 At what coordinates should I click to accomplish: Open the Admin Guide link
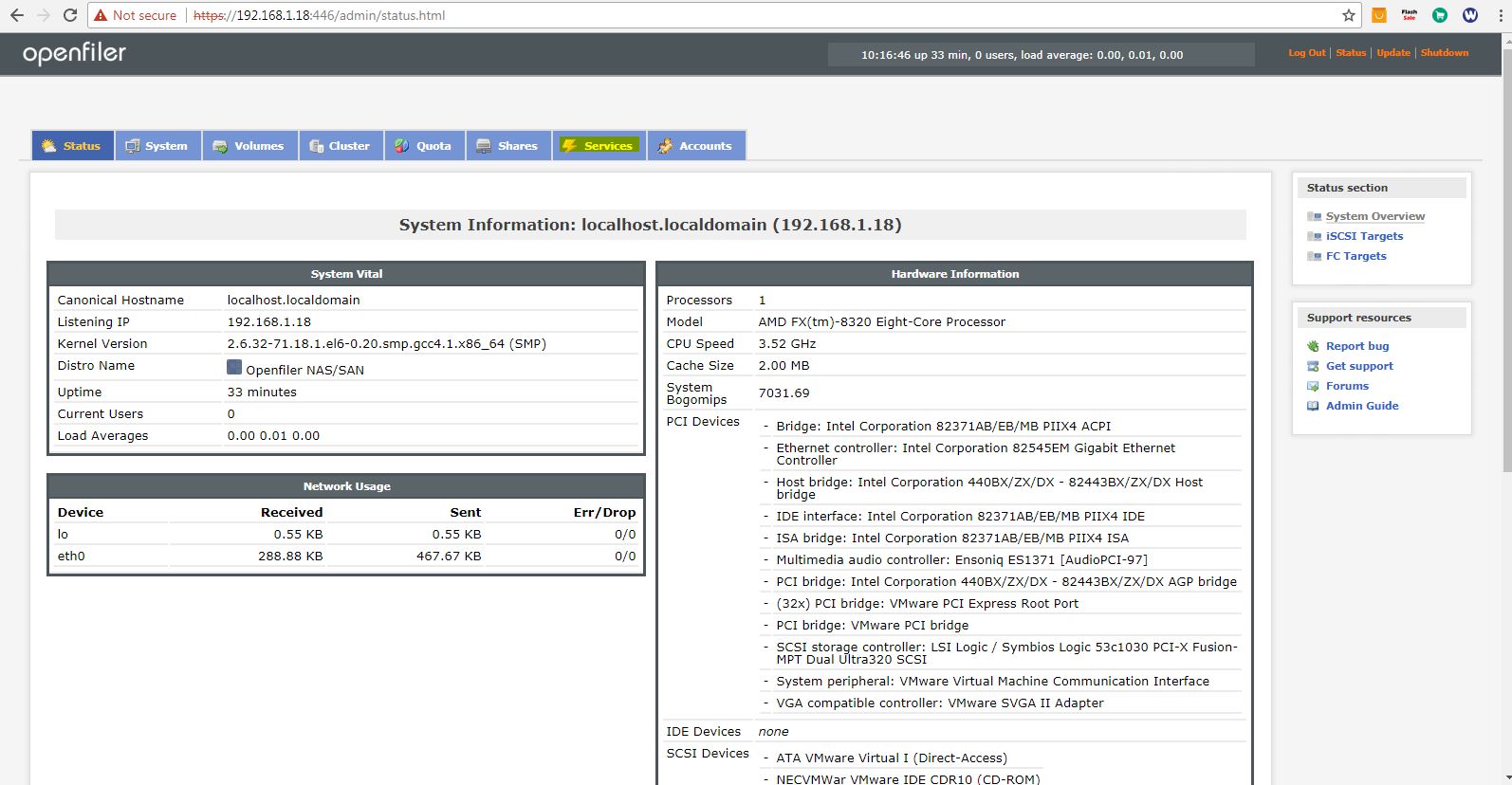[x=1362, y=406]
